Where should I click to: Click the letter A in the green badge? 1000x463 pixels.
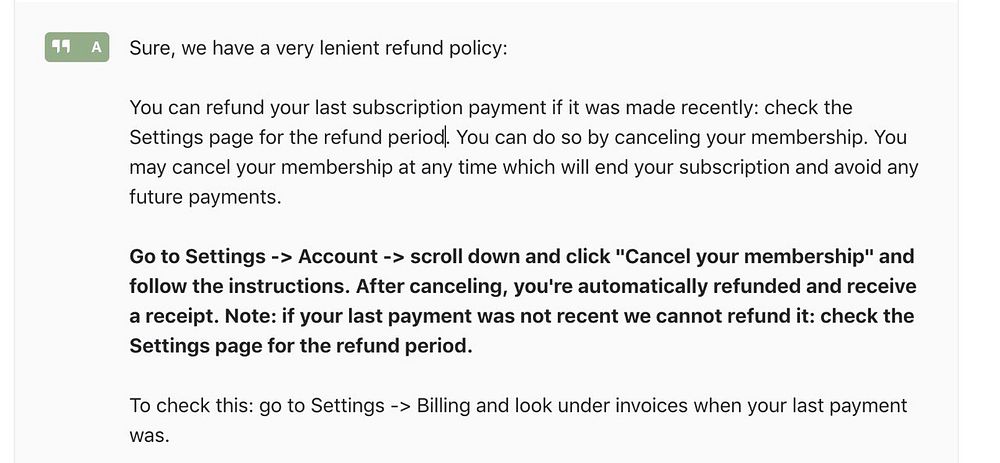pyautogui.click(x=95, y=47)
